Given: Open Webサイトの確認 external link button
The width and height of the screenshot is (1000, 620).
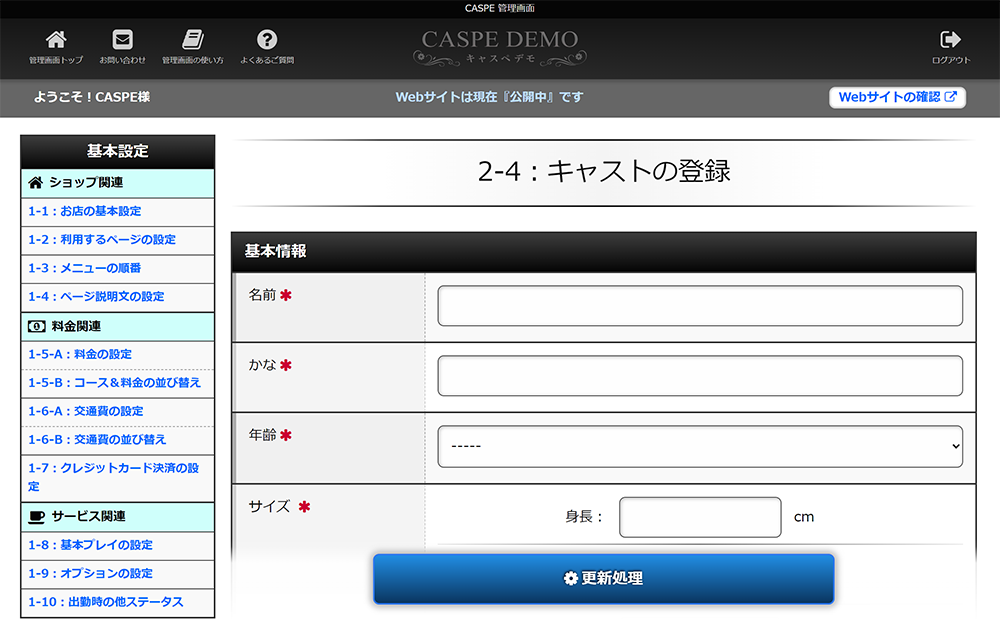Looking at the screenshot, I should pos(897,97).
